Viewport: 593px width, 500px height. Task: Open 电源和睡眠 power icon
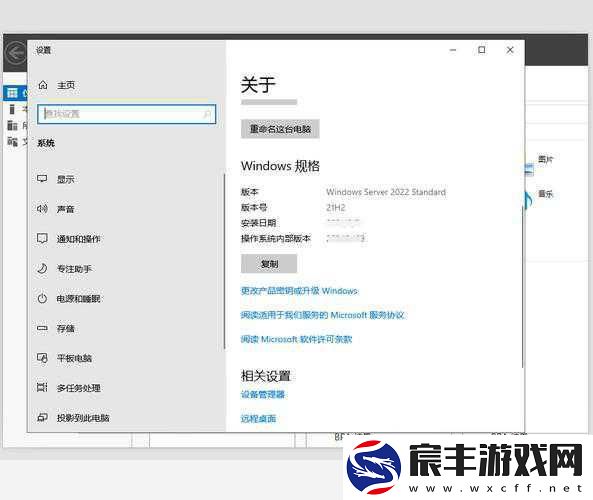(x=42, y=298)
